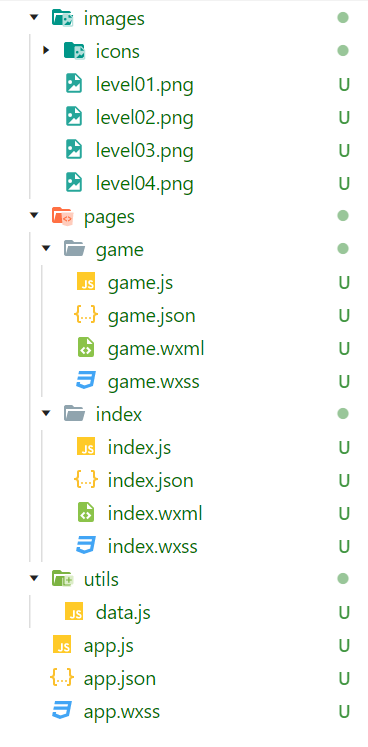Open app.wxss file name

[x=122, y=712]
